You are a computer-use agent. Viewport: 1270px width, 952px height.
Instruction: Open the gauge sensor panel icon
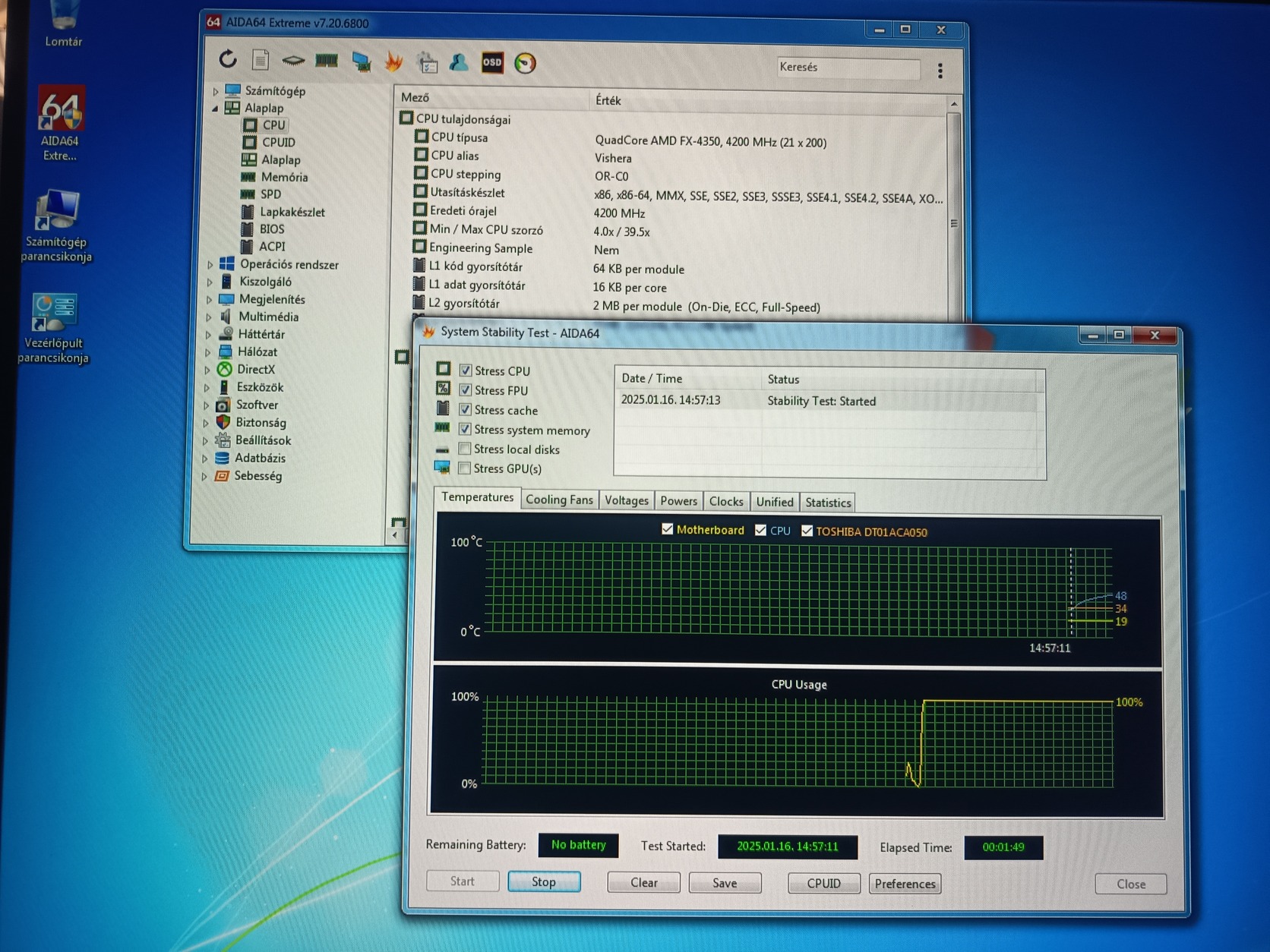tap(525, 63)
